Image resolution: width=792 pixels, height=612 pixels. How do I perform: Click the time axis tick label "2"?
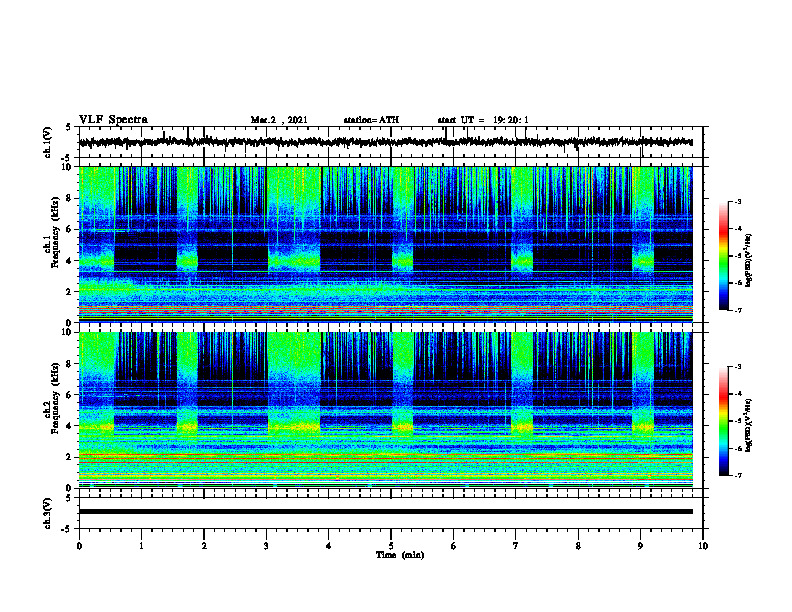click(204, 546)
